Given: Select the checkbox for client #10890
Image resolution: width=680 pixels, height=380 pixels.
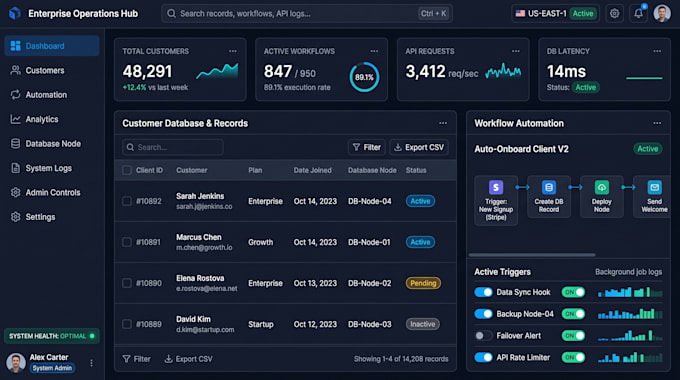Looking at the screenshot, I should [x=127, y=283].
